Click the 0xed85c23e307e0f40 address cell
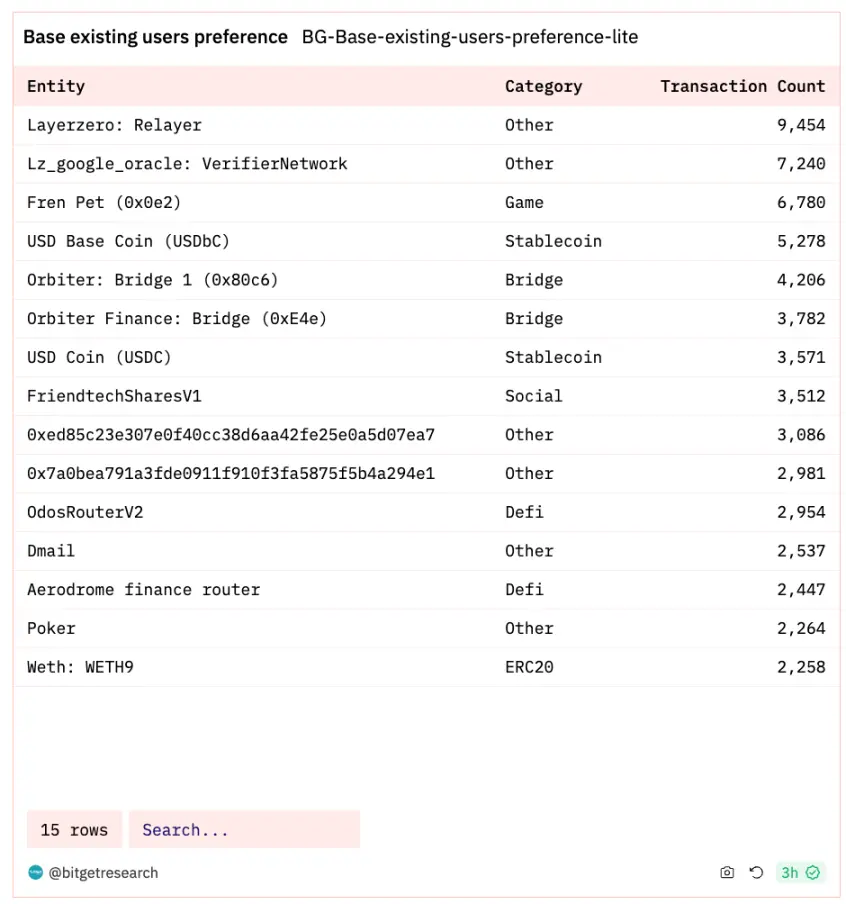Image resolution: width=846 pixels, height=904 pixels. 231,435
